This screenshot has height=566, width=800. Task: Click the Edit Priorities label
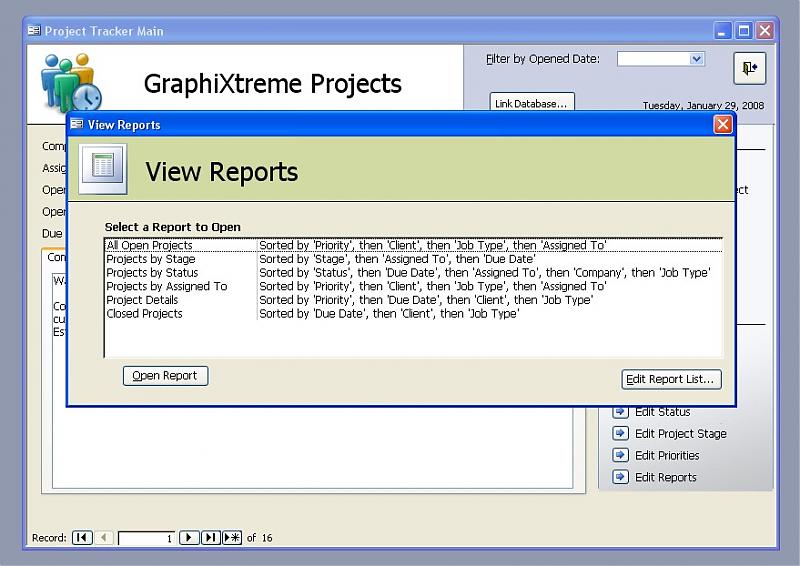[x=667, y=455]
